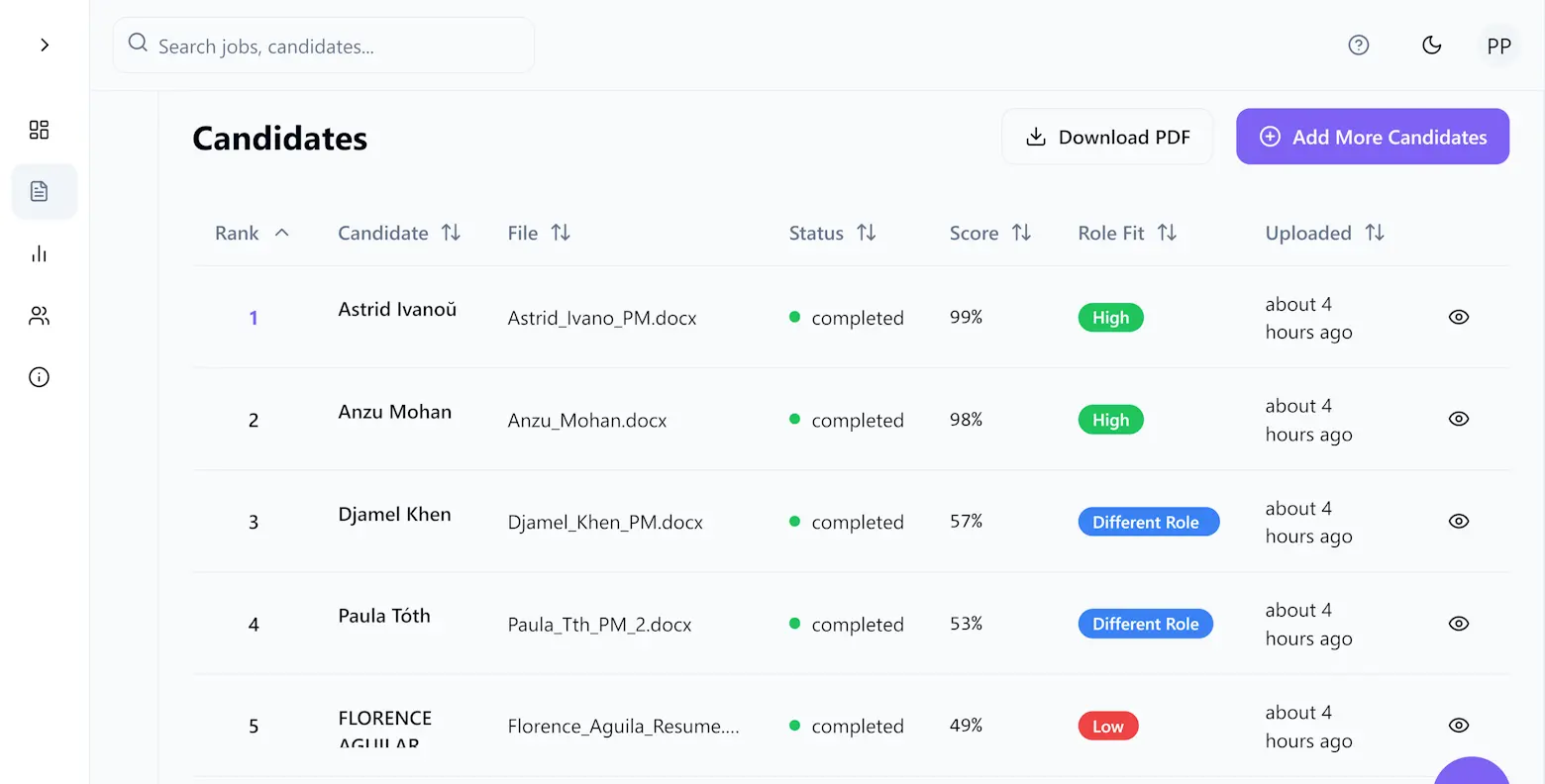Click file name Paula_Tth_PM_2.docx
The width and height of the screenshot is (1545, 784).
(599, 625)
